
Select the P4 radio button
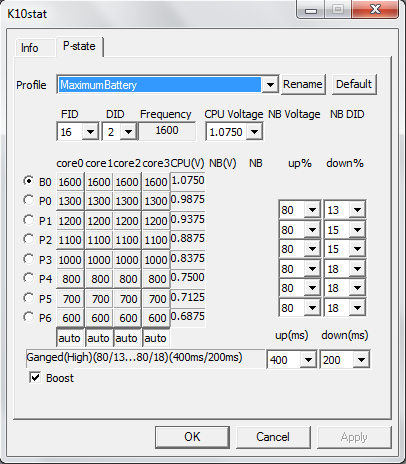pyautogui.click(x=29, y=278)
